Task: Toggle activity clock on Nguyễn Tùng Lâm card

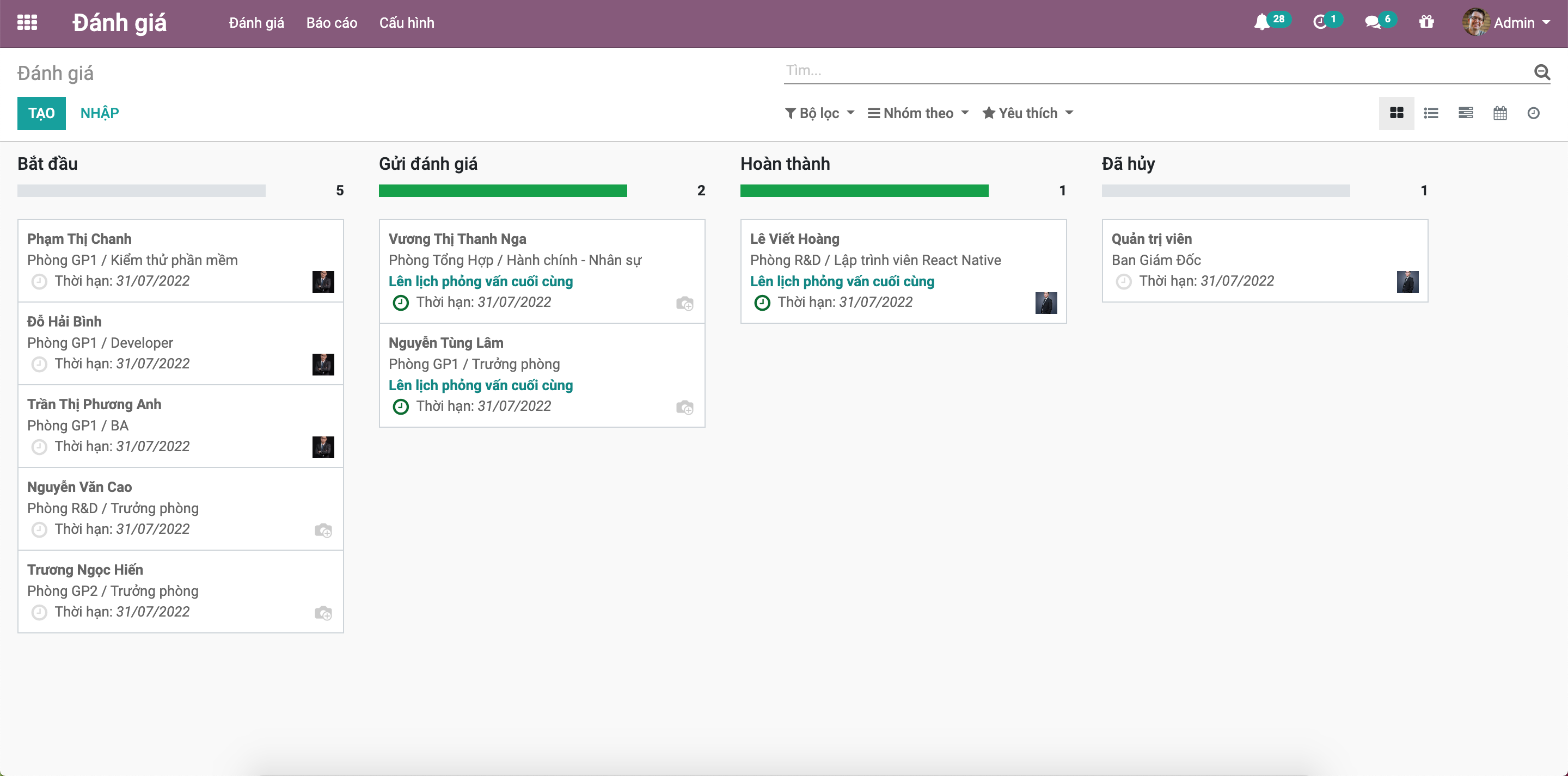Action: pyautogui.click(x=401, y=407)
